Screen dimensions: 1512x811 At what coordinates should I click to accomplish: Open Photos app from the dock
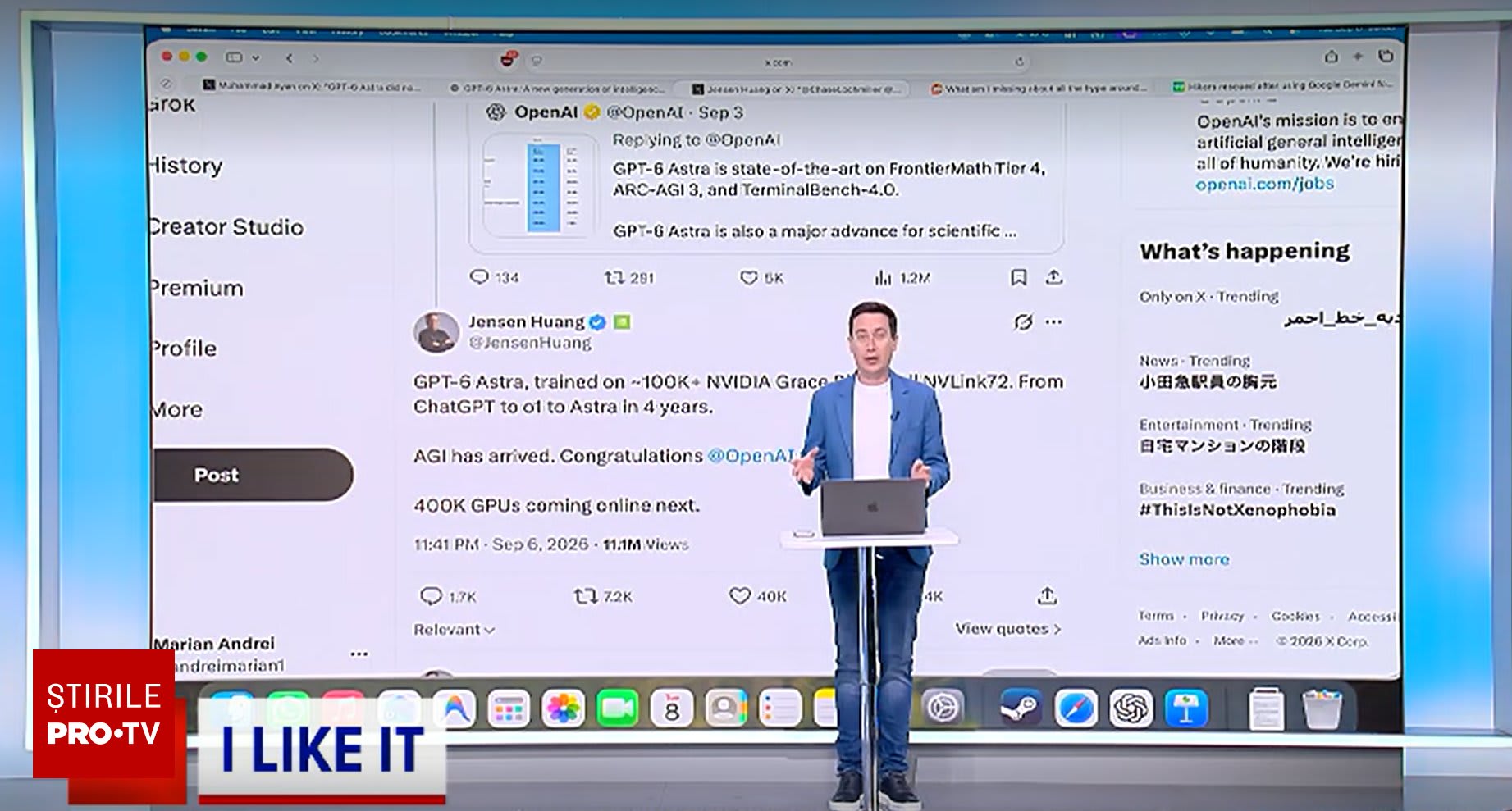point(563,708)
